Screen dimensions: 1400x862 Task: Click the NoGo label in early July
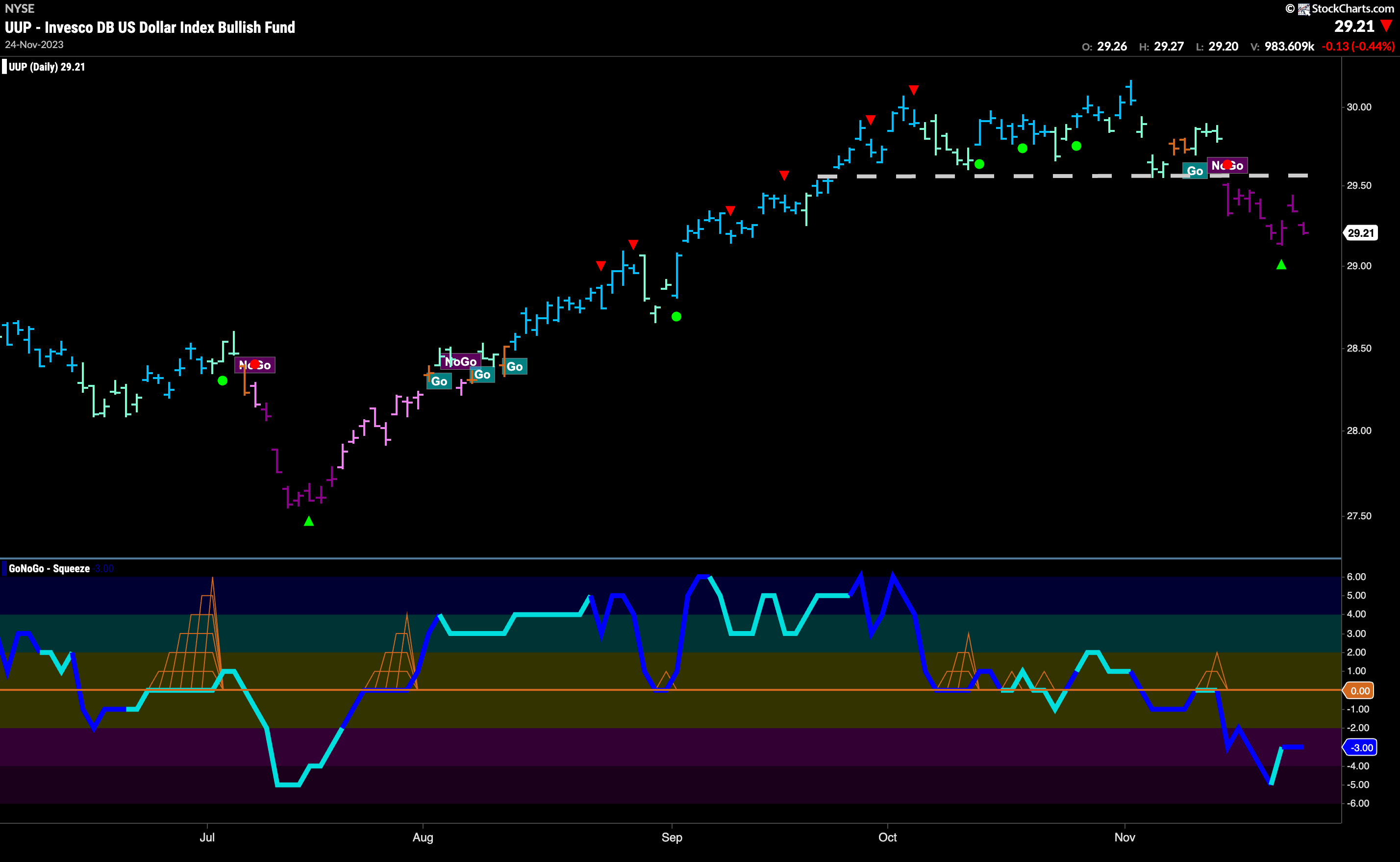255,365
